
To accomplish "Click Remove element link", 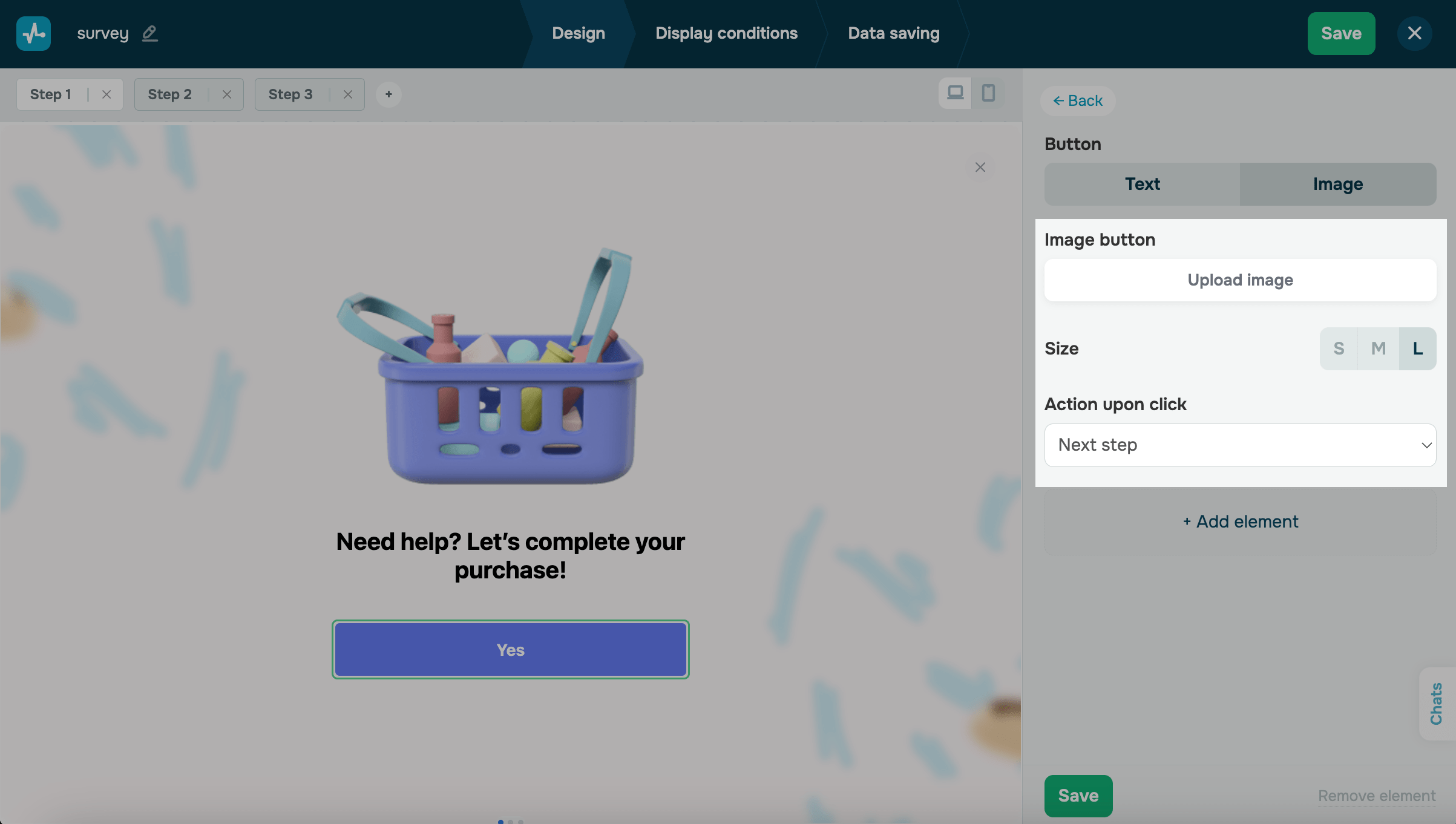I will click(x=1376, y=796).
